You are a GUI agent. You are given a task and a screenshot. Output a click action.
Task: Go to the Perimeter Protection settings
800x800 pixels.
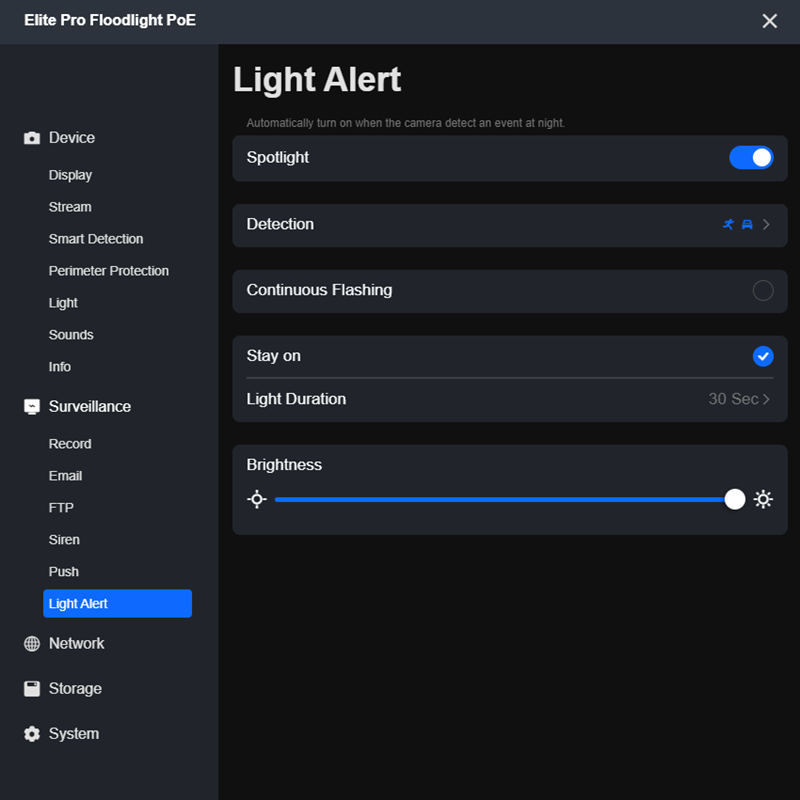[108, 270]
